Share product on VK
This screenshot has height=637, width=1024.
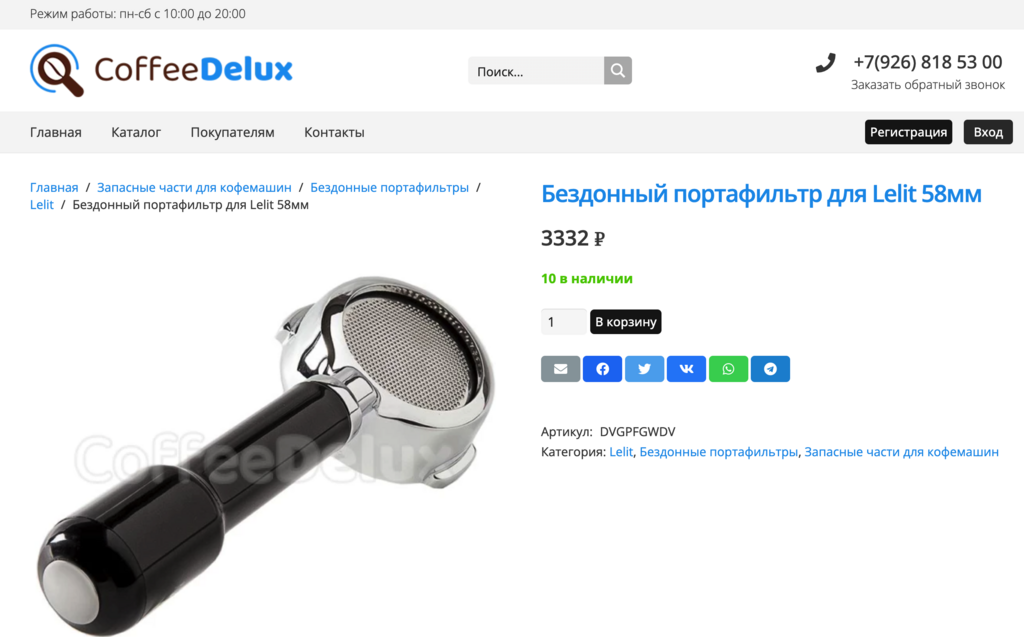686,369
